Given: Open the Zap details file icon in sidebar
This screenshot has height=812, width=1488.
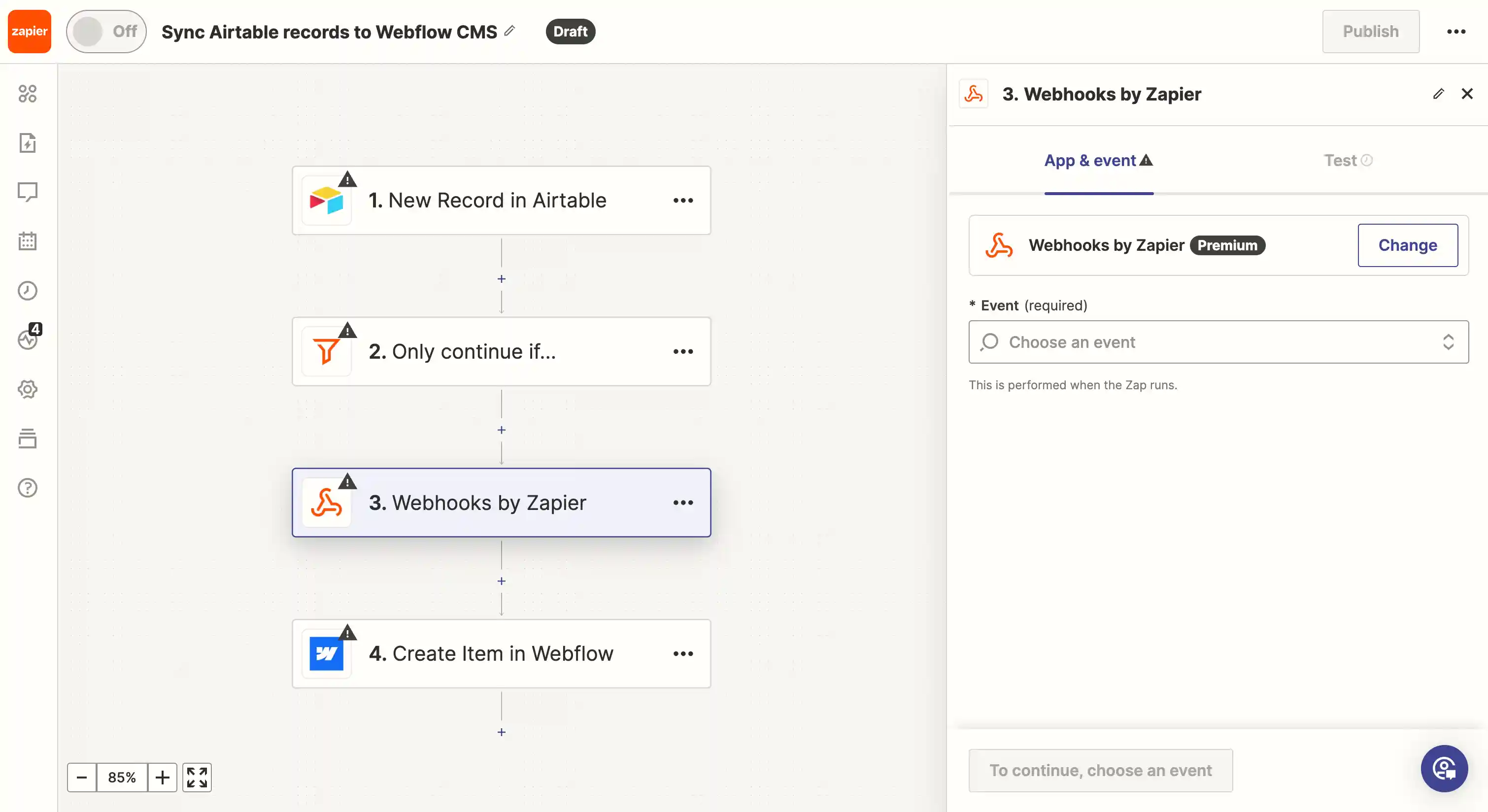Looking at the screenshot, I should click(27, 143).
